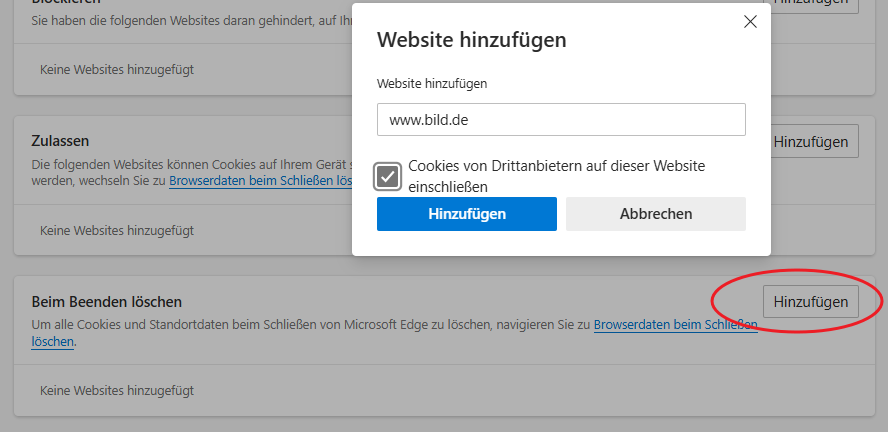Click the Website hinzufügen field label

[432, 84]
